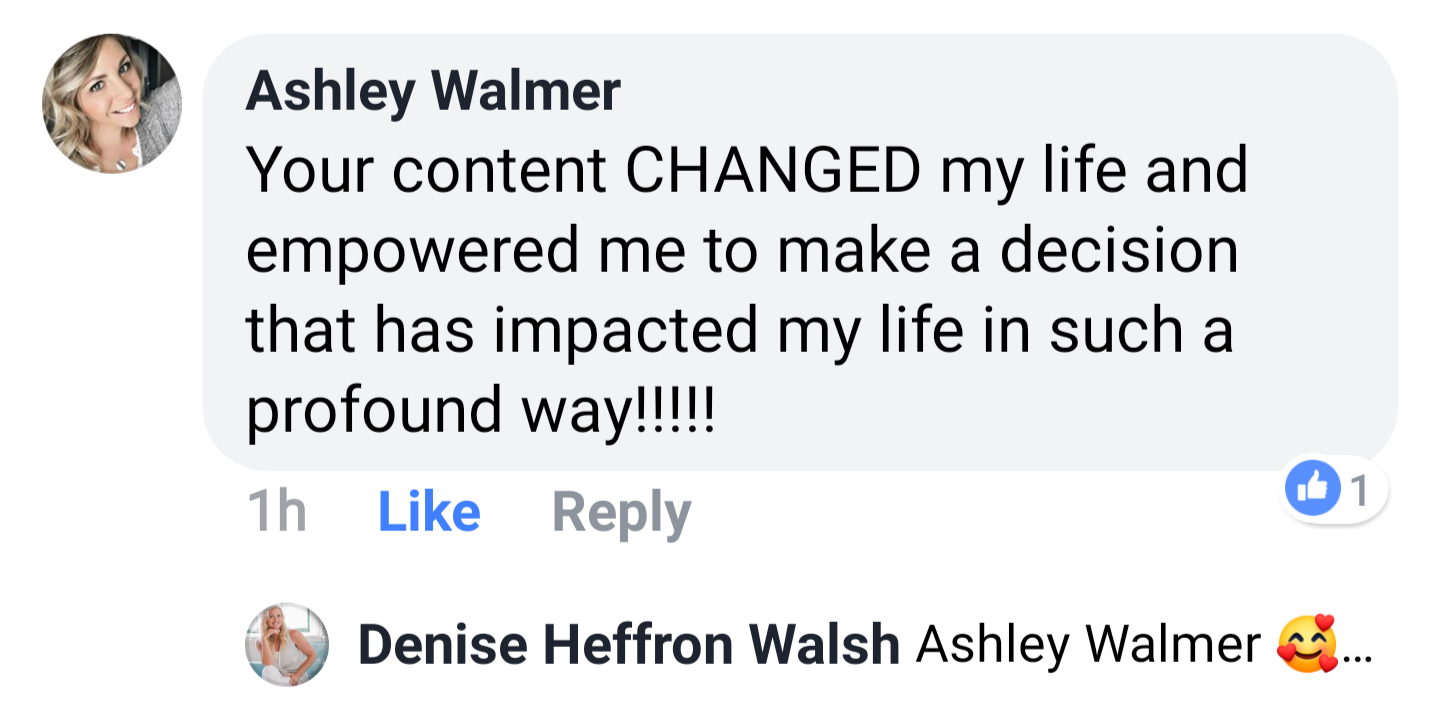Click the Ashley Walmer mention in reply
1440x723 pixels.
point(1088,645)
